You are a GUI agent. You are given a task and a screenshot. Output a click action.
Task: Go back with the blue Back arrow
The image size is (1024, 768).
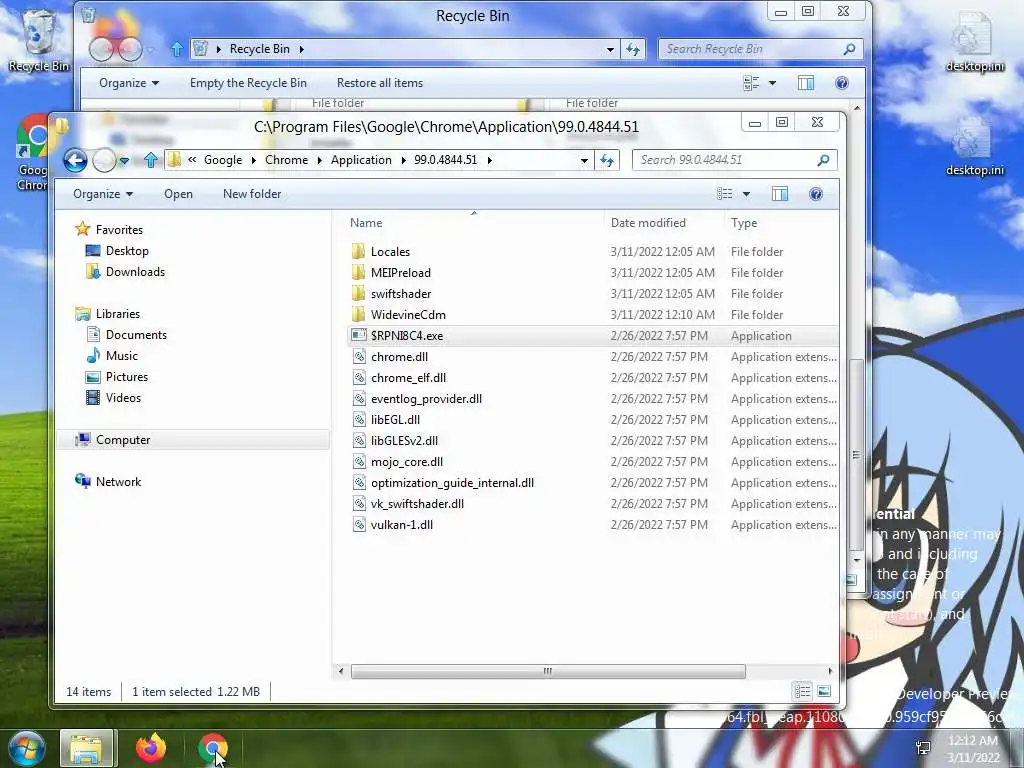[75, 160]
